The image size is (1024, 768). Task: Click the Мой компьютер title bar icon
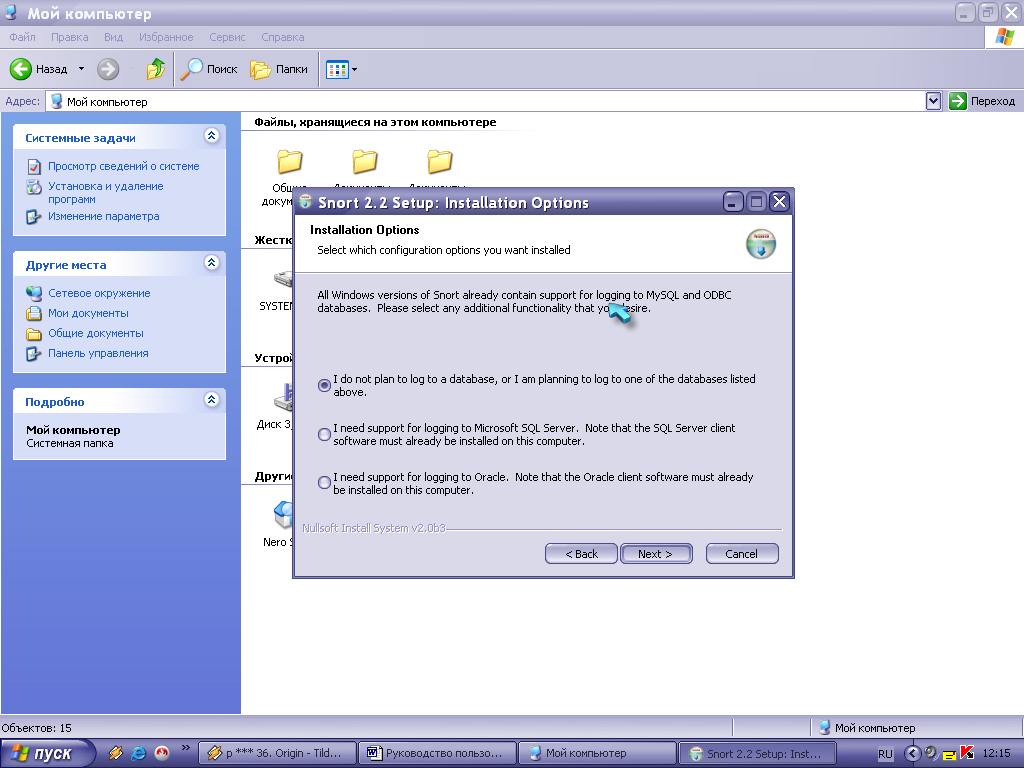(11, 12)
